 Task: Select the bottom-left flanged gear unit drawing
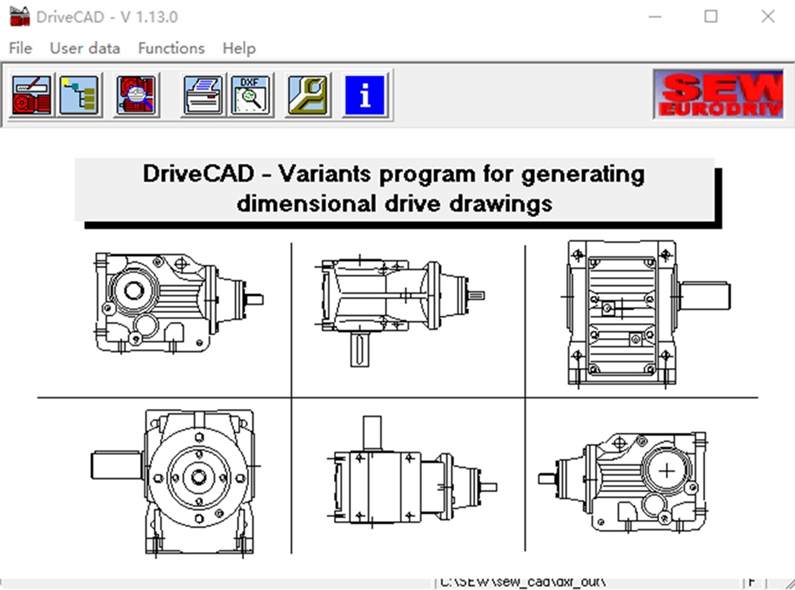tap(175, 483)
